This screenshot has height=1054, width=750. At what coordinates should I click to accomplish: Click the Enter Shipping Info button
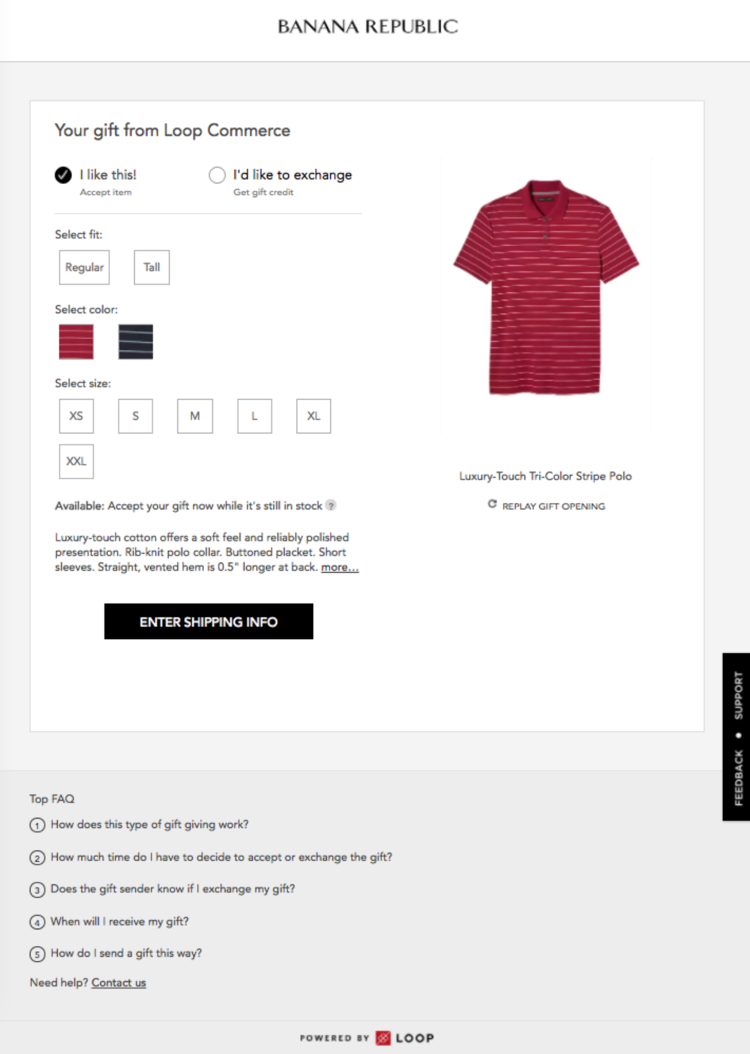(x=208, y=621)
